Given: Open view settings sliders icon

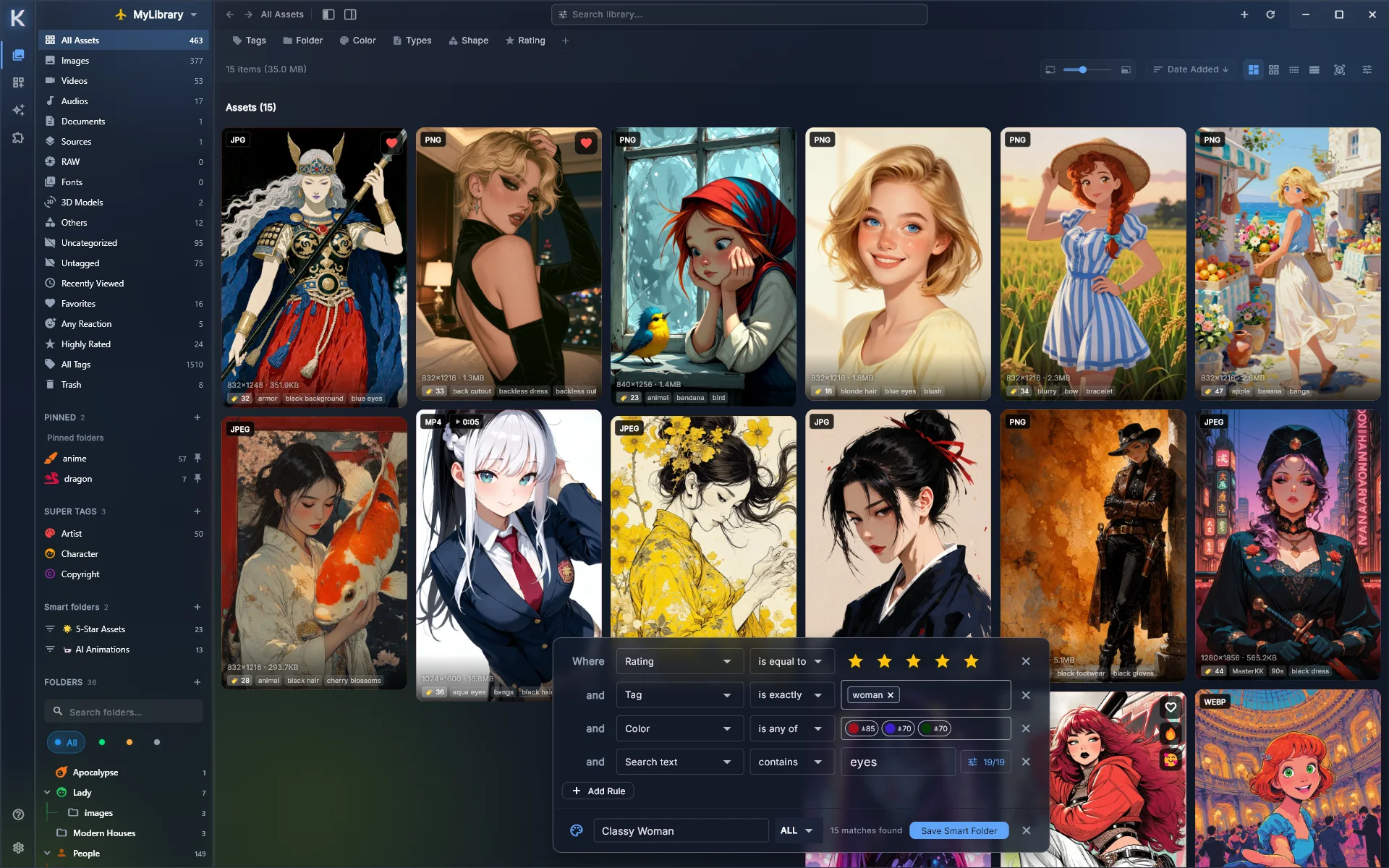Looking at the screenshot, I should pos(1367,69).
